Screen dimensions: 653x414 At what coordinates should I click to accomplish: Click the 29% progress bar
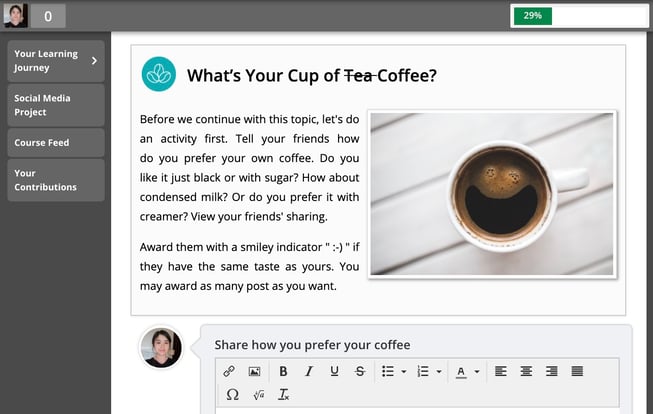(x=580, y=16)
